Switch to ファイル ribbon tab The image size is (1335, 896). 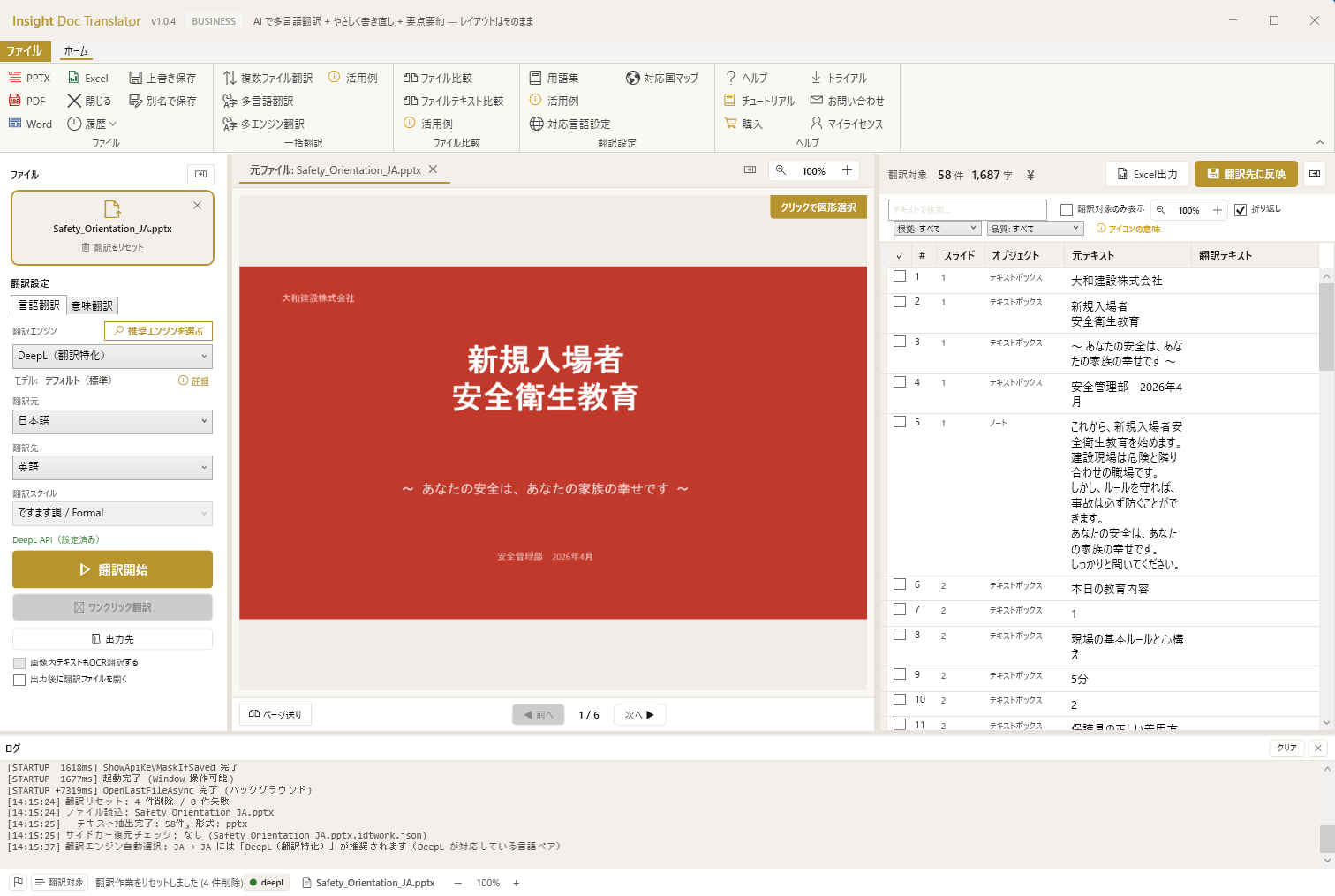(x=24, y=51)
